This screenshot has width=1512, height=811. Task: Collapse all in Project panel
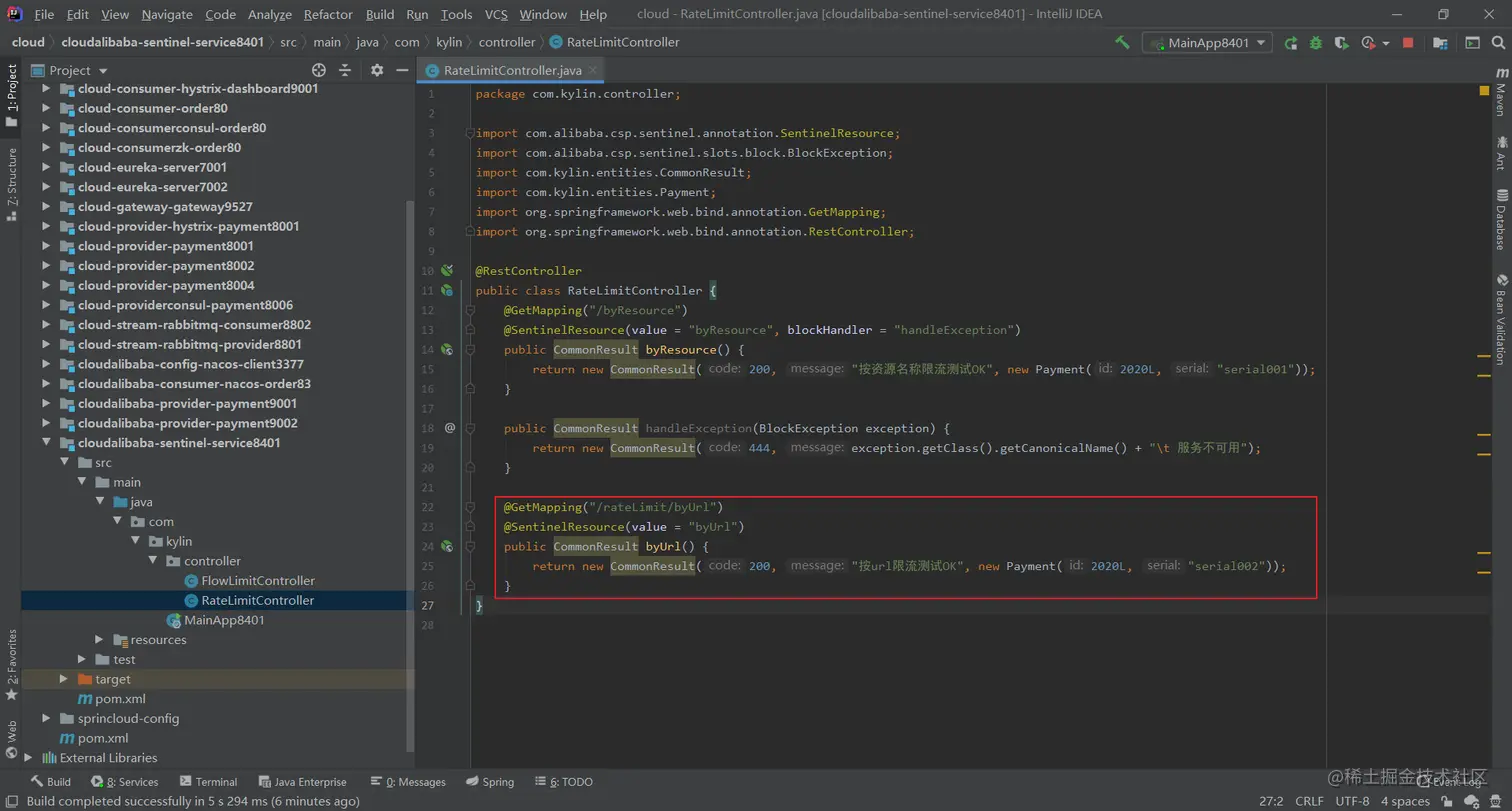click(345, 70)
